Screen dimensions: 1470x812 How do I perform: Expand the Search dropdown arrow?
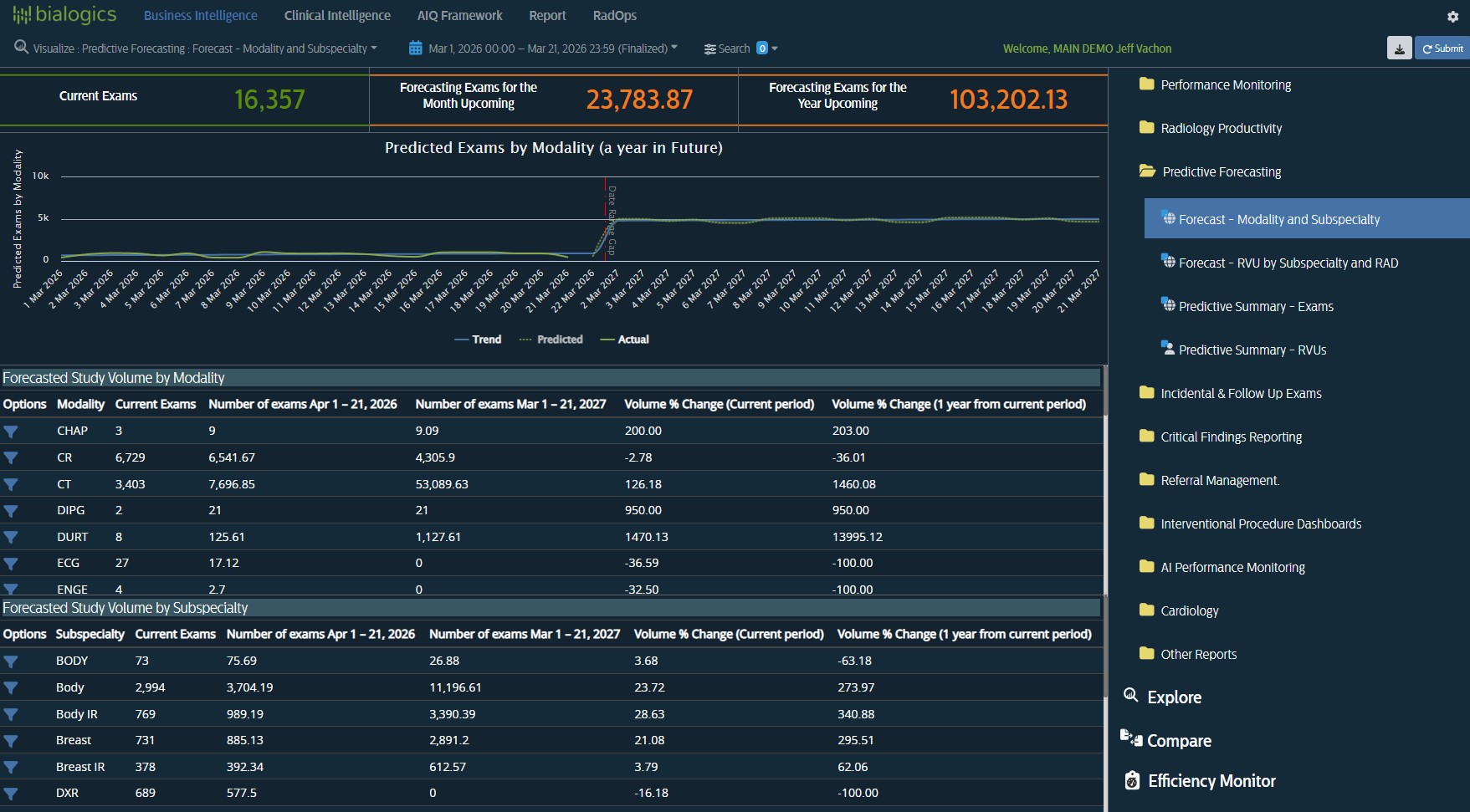775,49
